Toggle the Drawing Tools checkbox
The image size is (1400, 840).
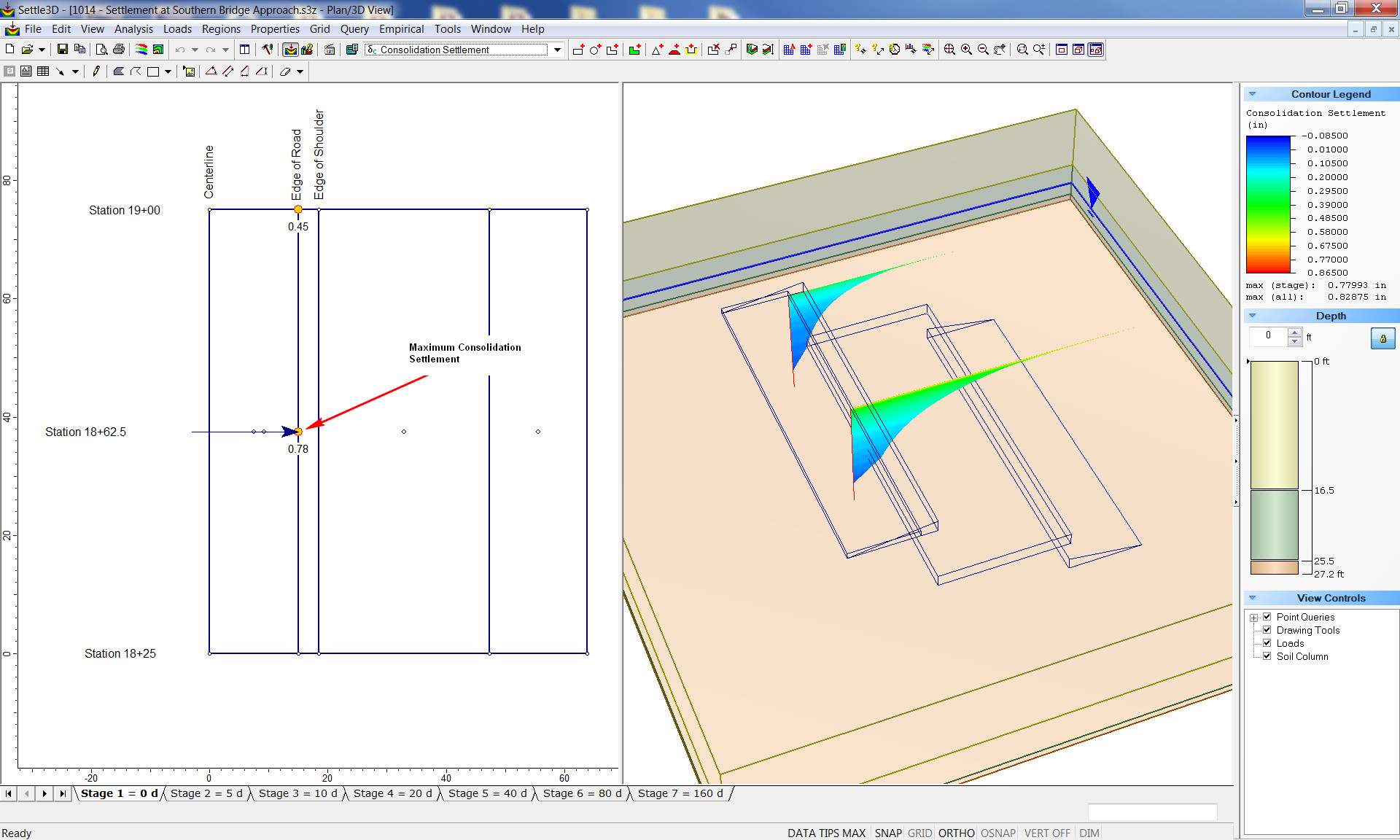pos(1267,630)
